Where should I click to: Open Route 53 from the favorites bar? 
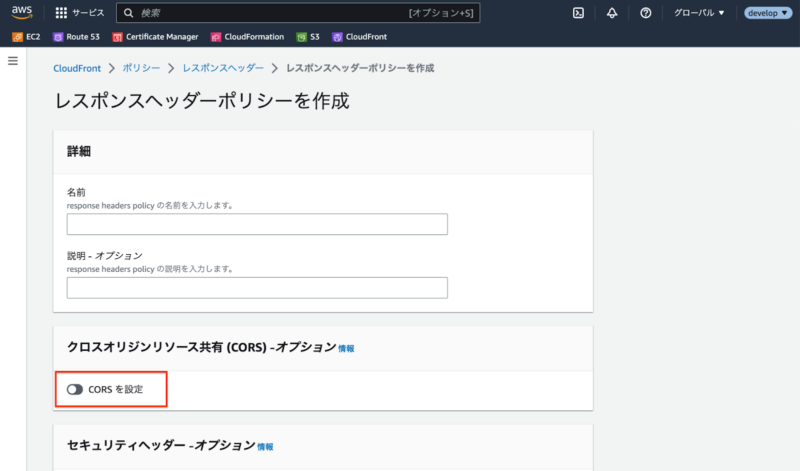(x=76, y=37)
